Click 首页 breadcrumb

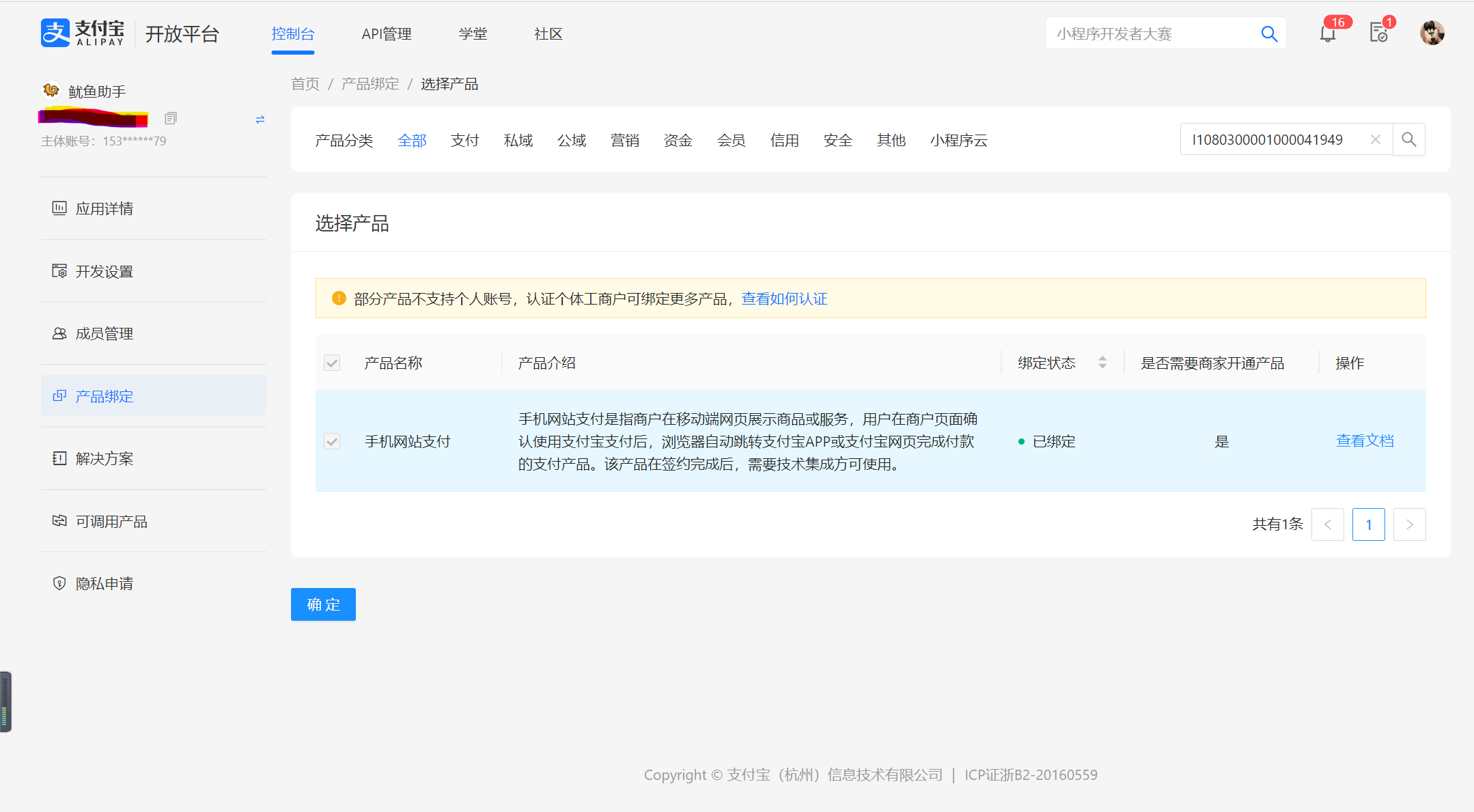coord(305,83)
